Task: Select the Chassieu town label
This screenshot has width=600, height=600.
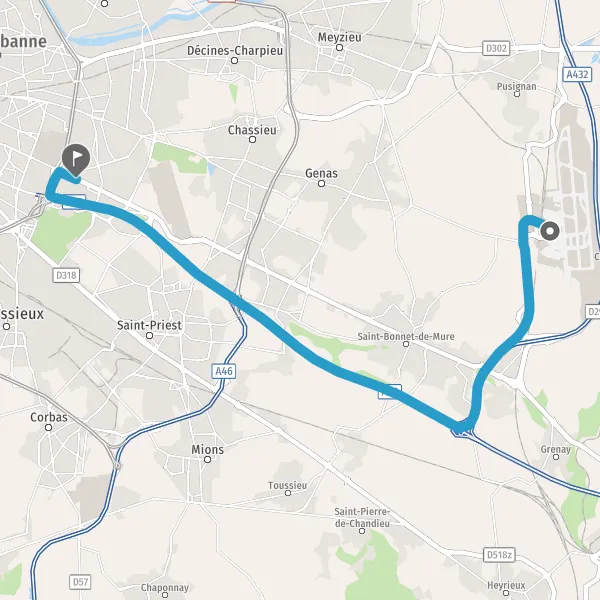Action: [252, 130]
